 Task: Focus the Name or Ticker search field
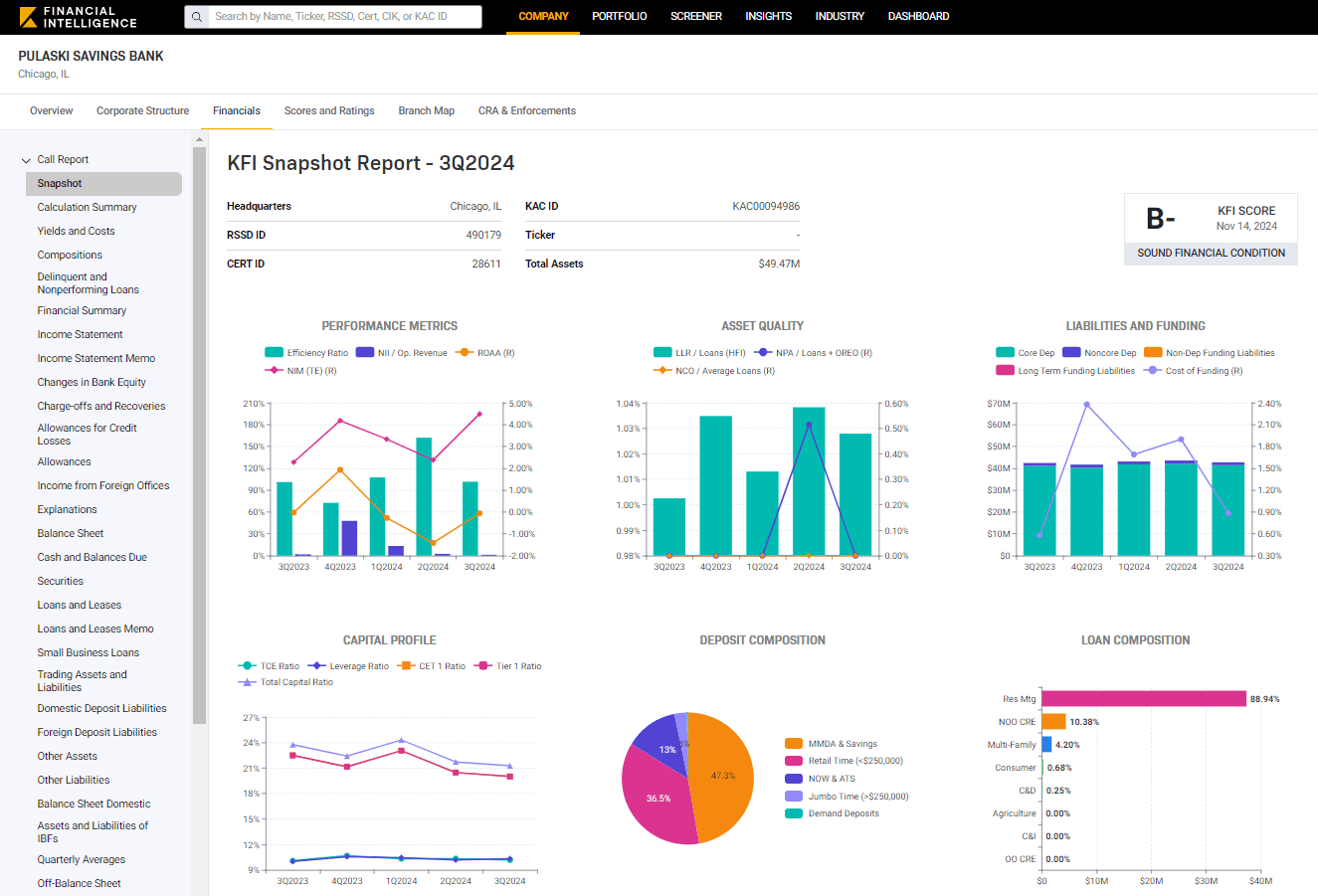[343, 17]
